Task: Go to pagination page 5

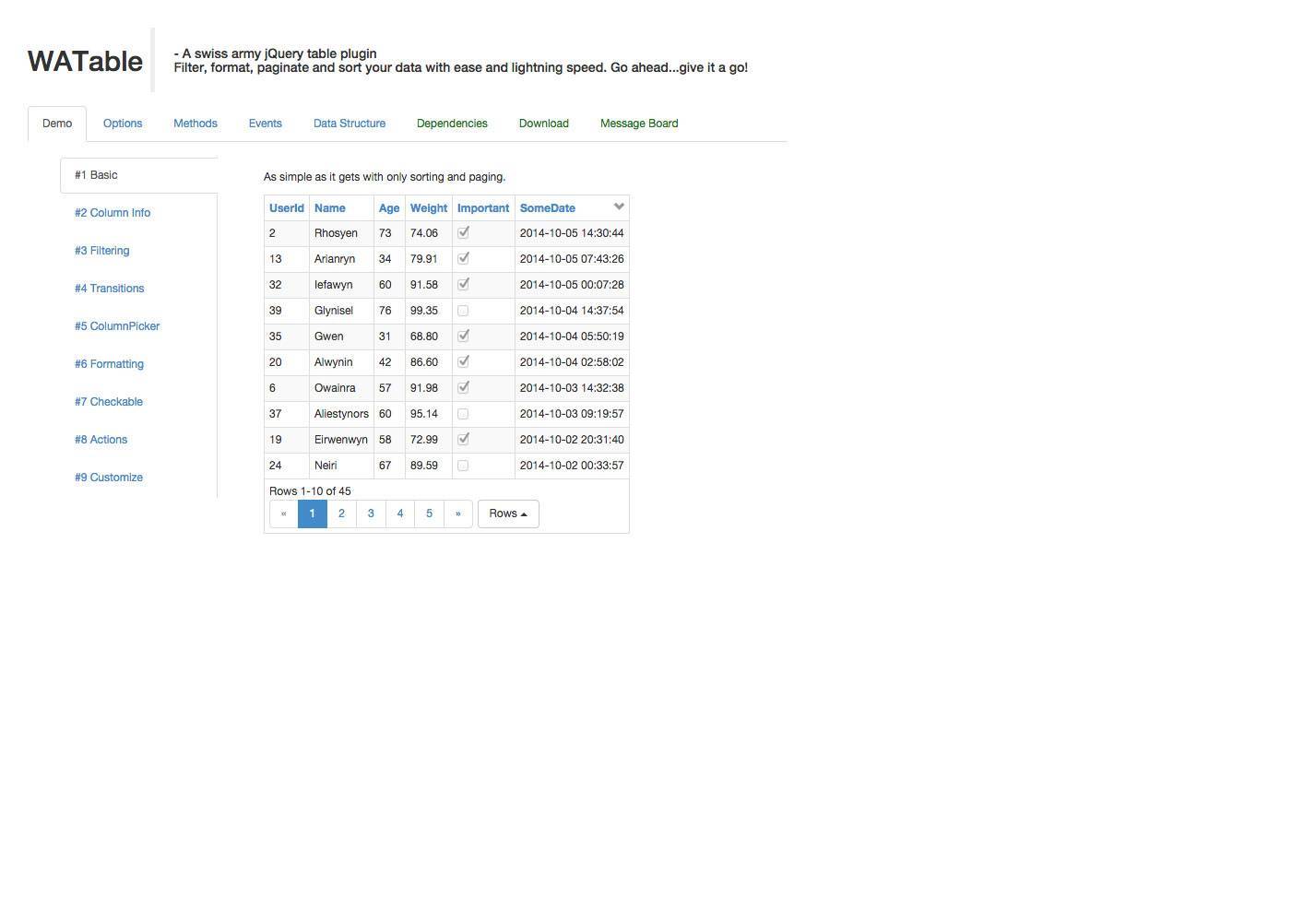Action: pos(429,514)
